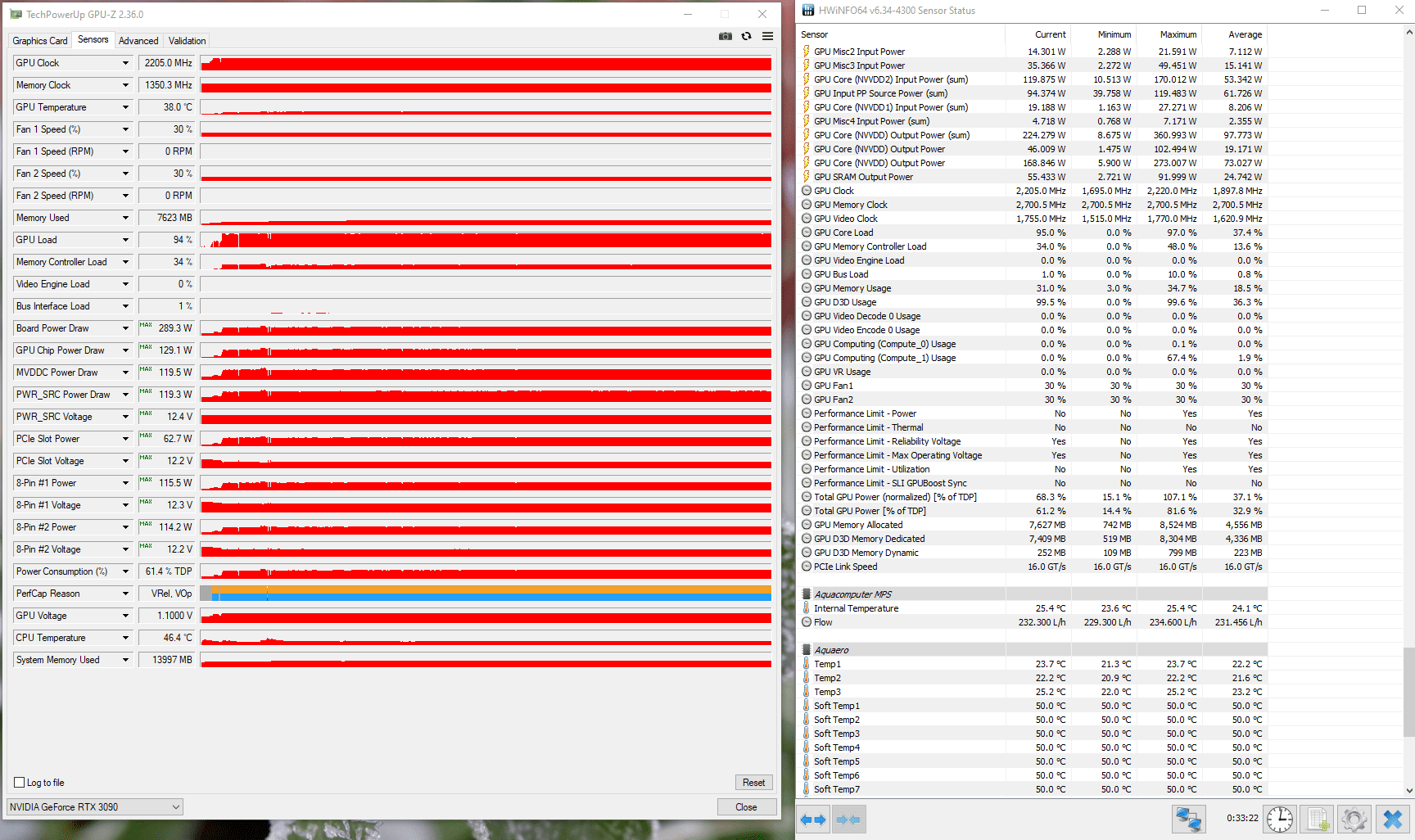The height and width of the screenshot is (840, 1415).
Task: Close HWiNFO sensors with the blue X icon
Action: coord(1392,819)
